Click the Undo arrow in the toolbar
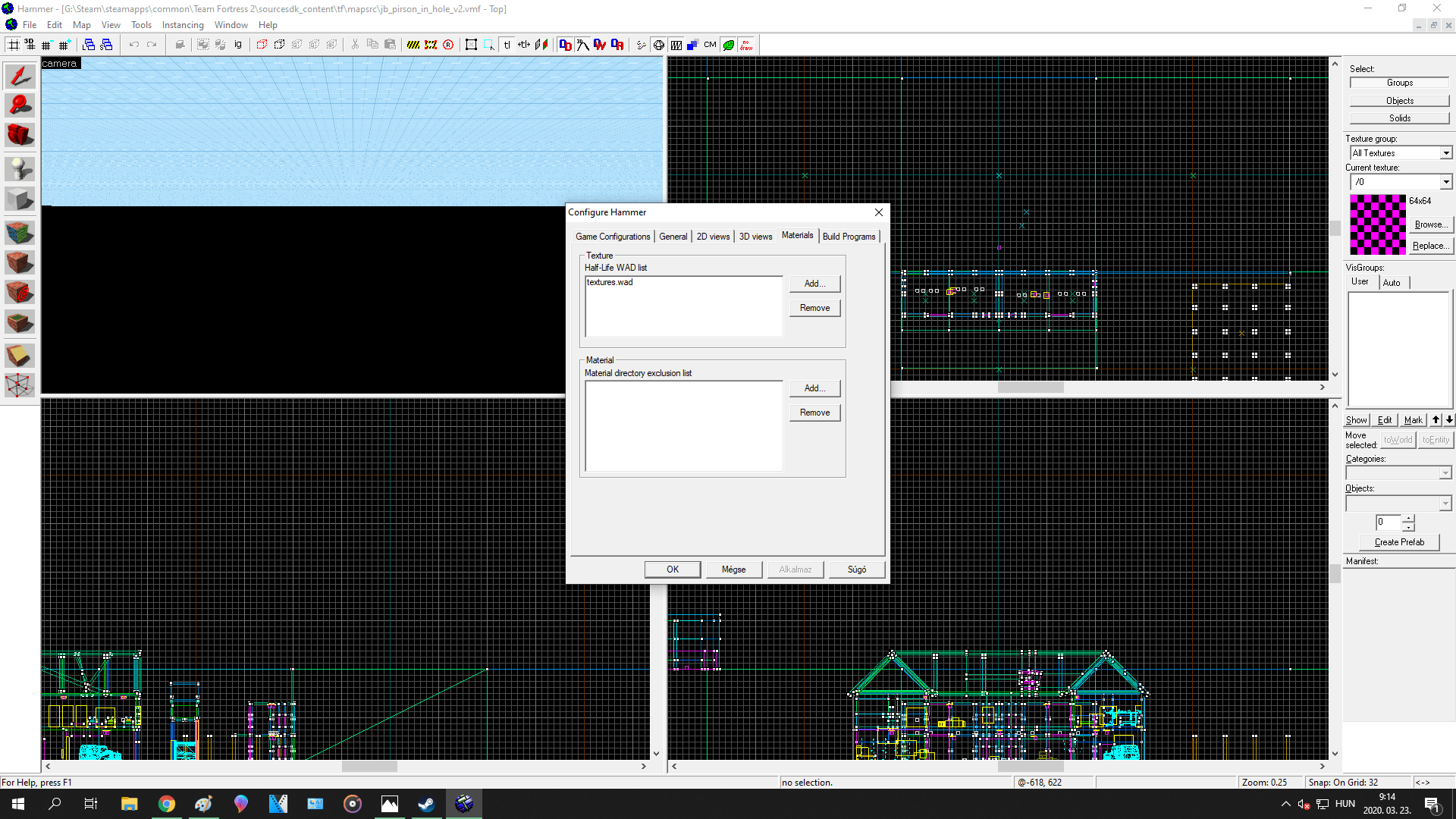 point(133,45)
